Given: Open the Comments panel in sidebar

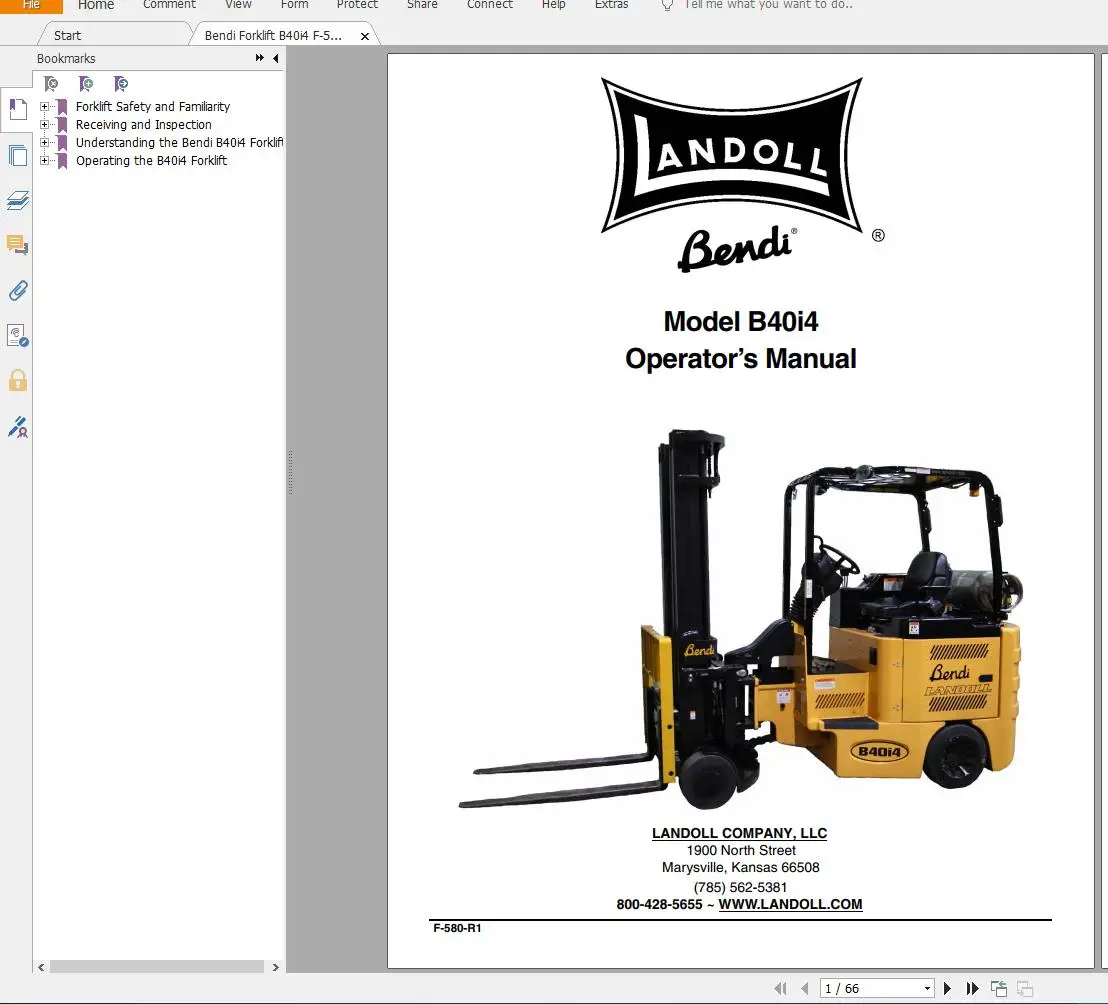Looking at the screenshot, I should point(17,245).
